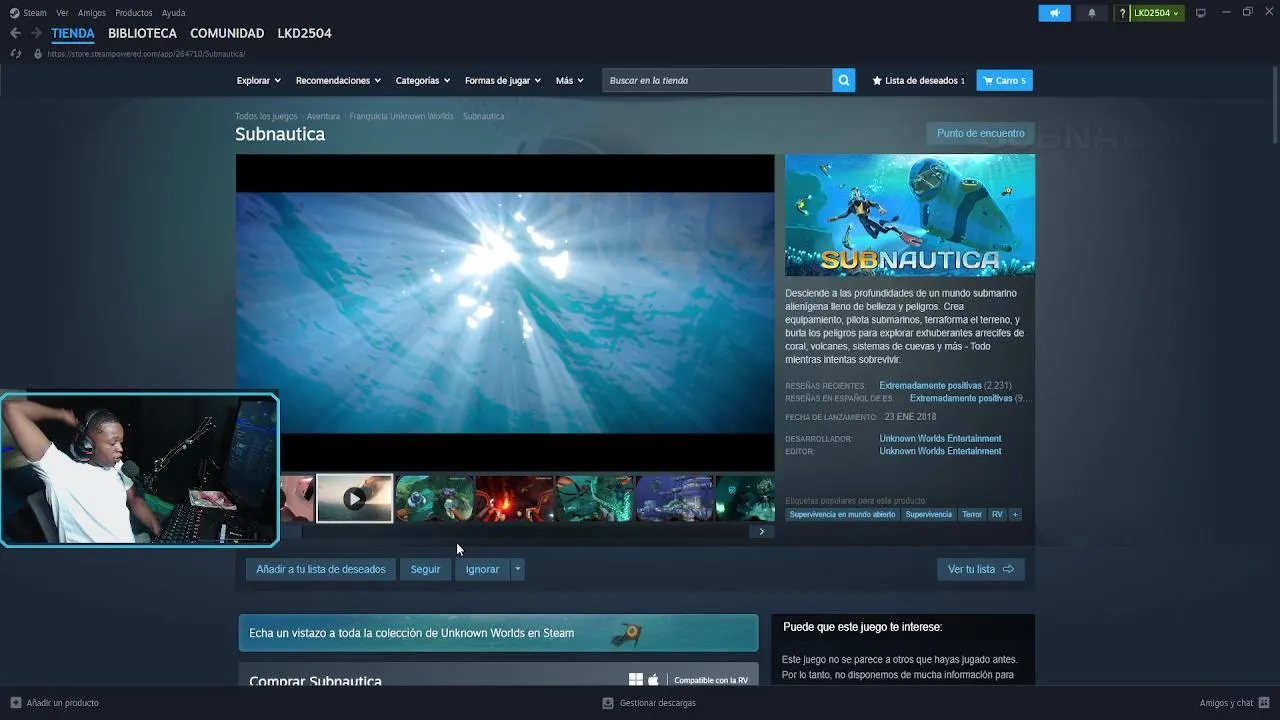Click Añadir a tu lista de deseados
This screenshot has width=1280, height=720.
tap(320, 569)
